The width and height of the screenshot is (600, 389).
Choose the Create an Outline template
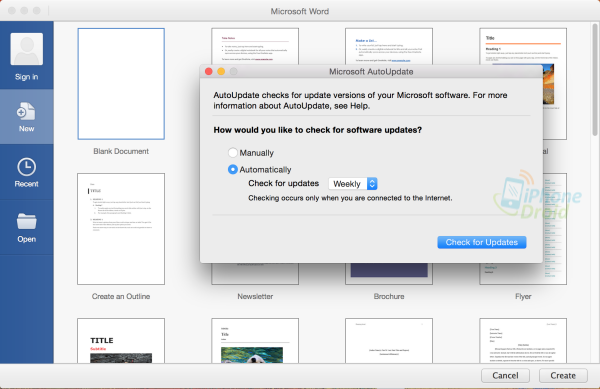[121, 229]
